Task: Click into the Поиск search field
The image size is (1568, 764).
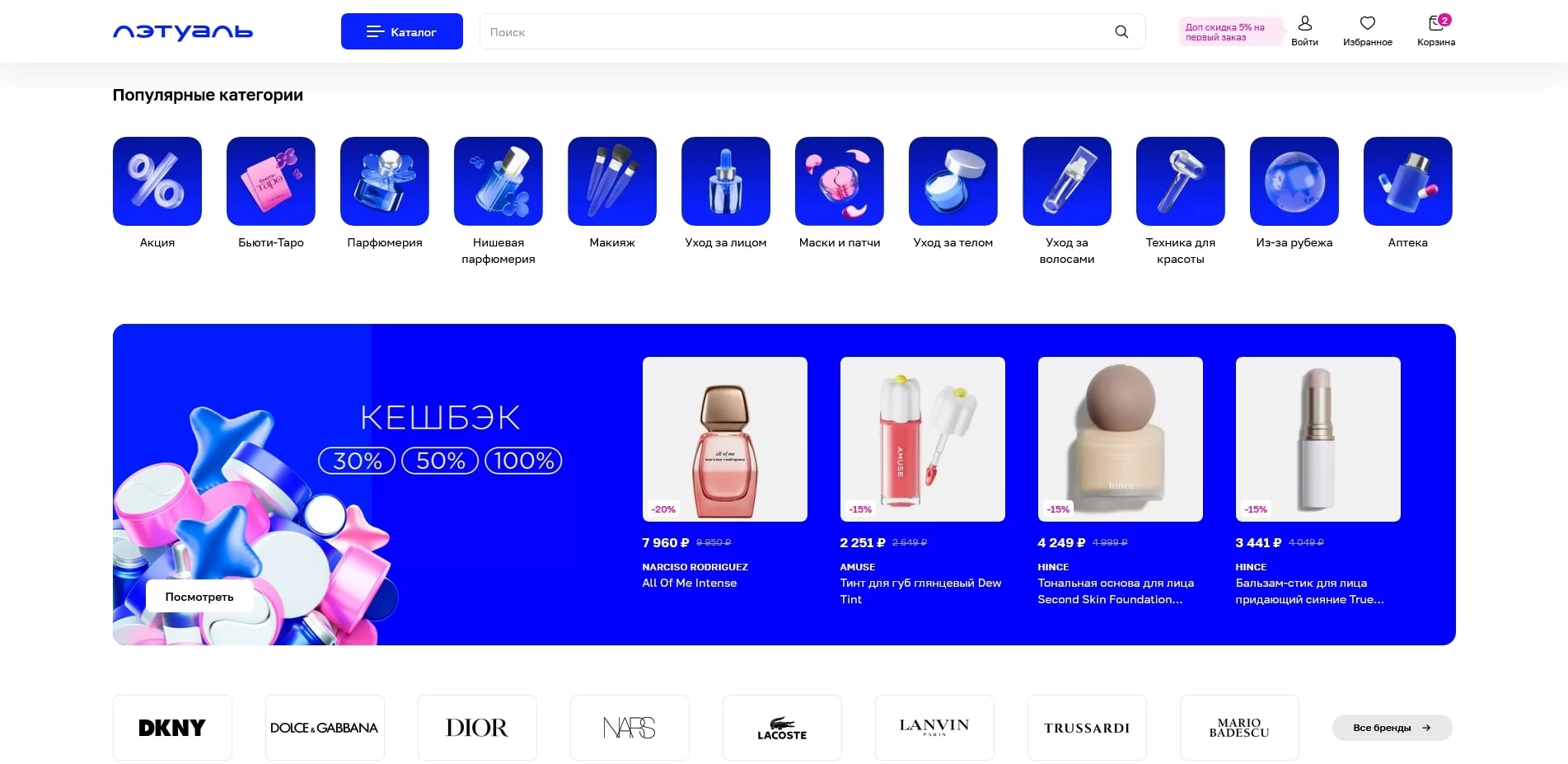Action: tap(791, 32)
